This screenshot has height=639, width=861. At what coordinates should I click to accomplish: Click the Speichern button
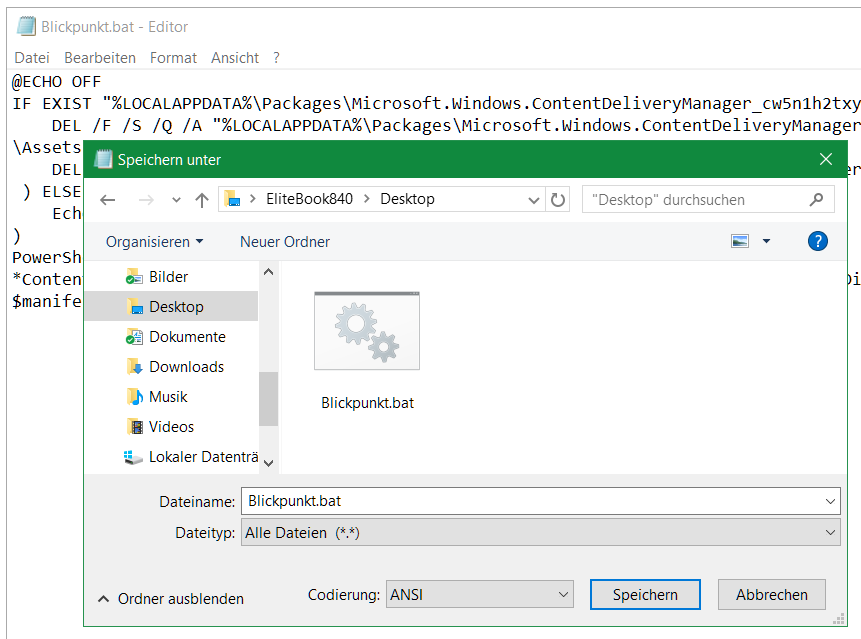click(645, 595)
